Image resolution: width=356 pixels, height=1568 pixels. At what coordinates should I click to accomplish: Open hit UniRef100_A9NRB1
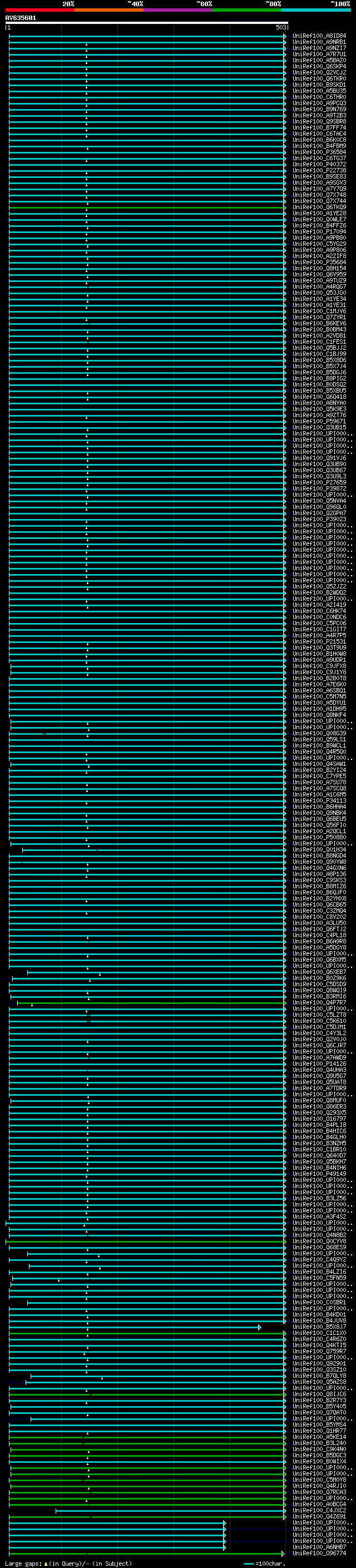[319, 42]
